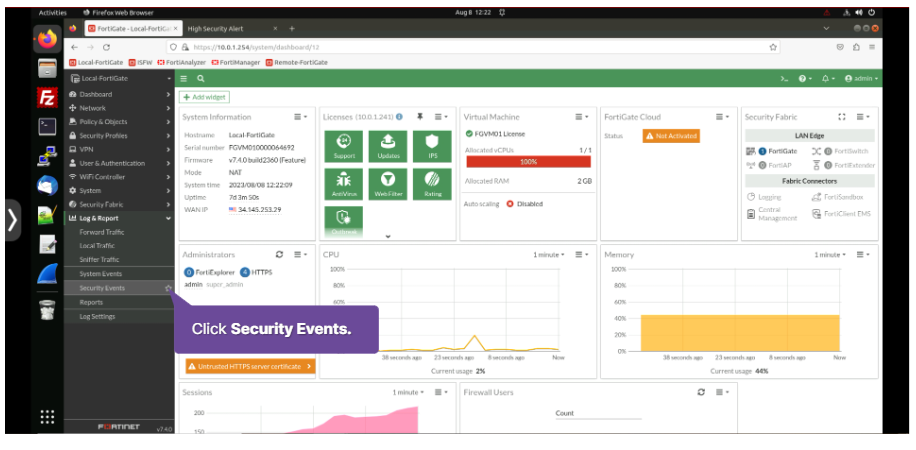Viewport: 916px width, 450px height.
Task: Expand Security Profiles menu
Action: pos(119,136)
